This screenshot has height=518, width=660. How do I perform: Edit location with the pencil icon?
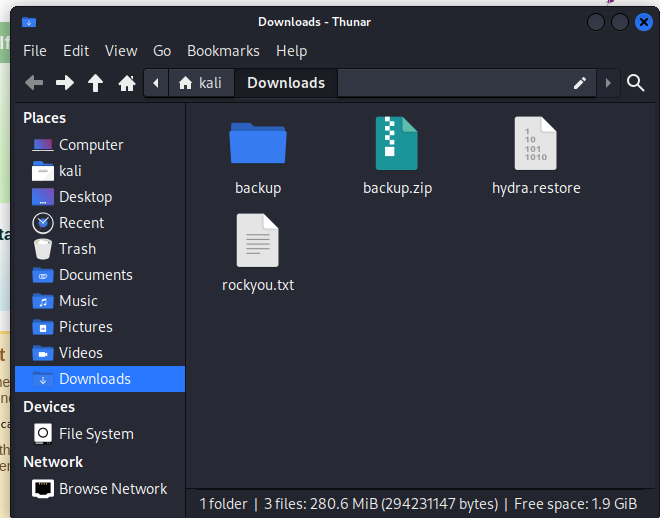(x=580, y=83)
